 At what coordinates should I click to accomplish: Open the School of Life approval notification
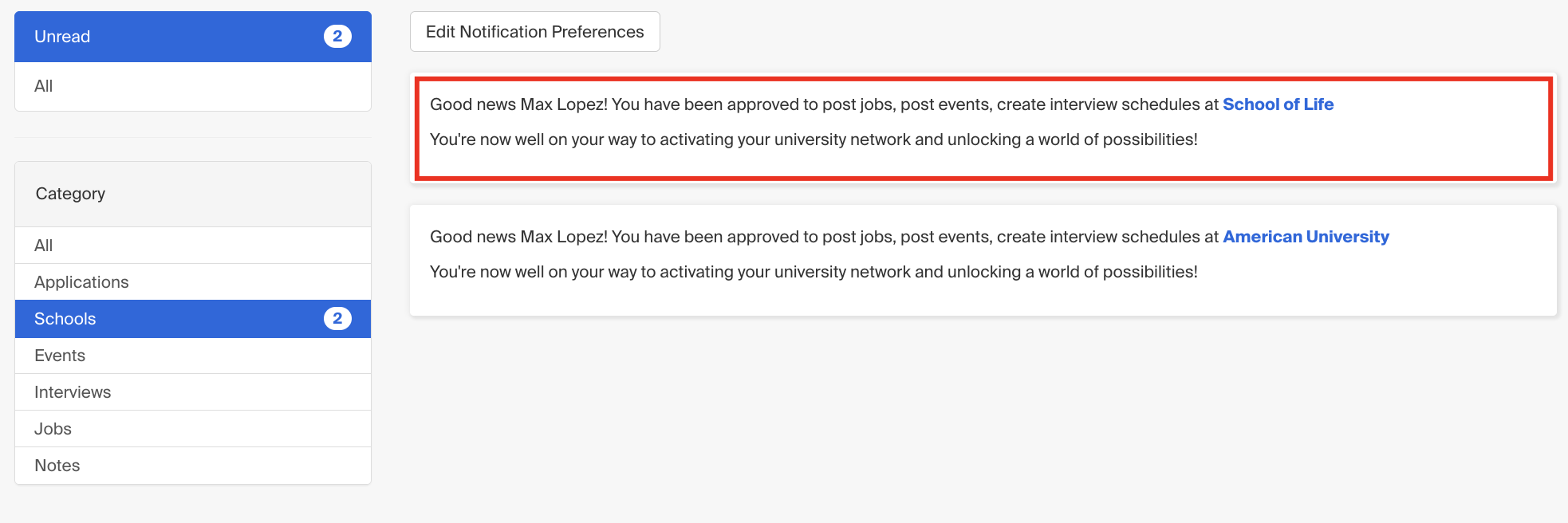click(x=983, y=128)
